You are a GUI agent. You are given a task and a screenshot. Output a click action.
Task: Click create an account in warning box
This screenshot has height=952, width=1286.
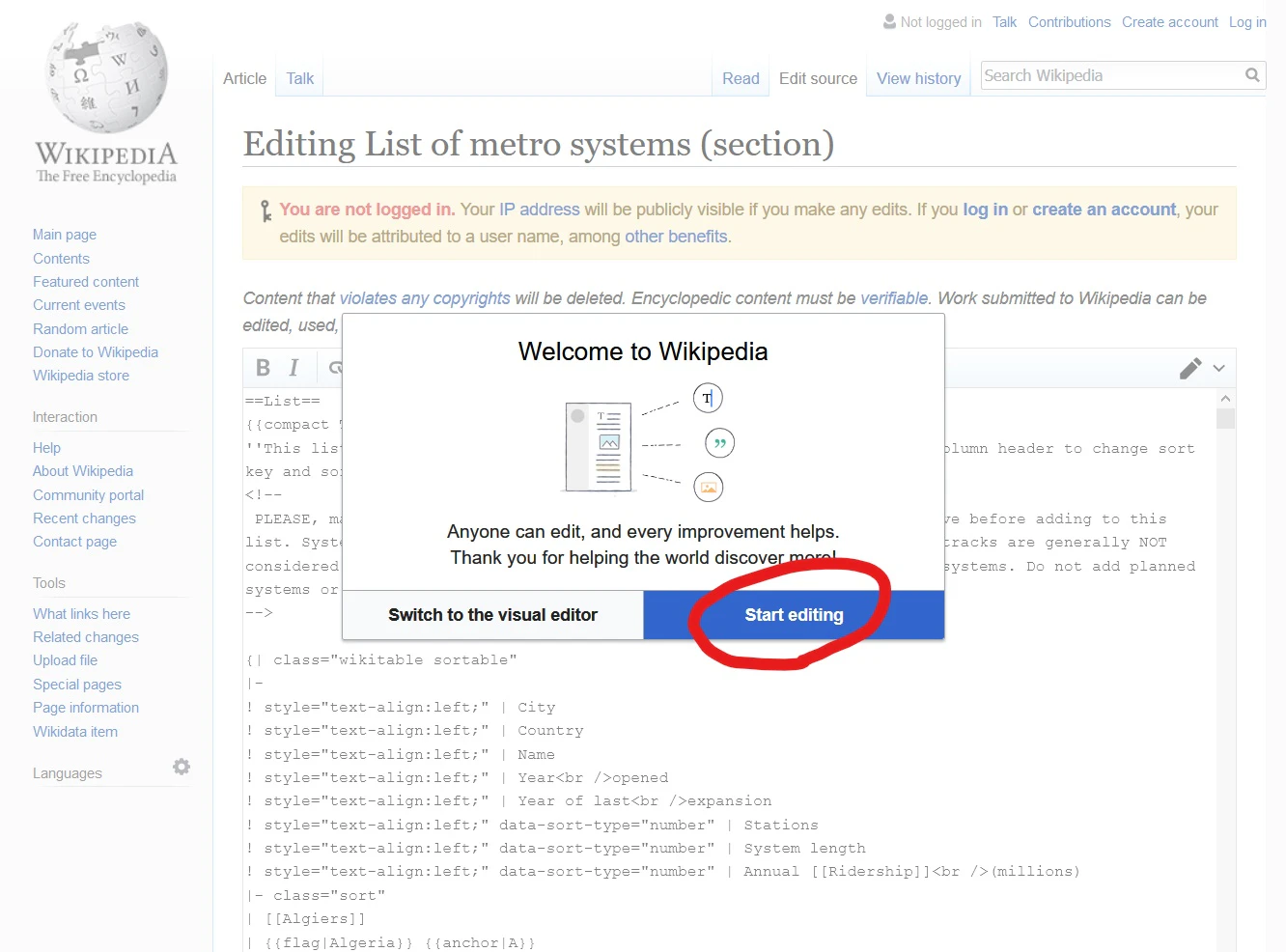pos(1104,210)
